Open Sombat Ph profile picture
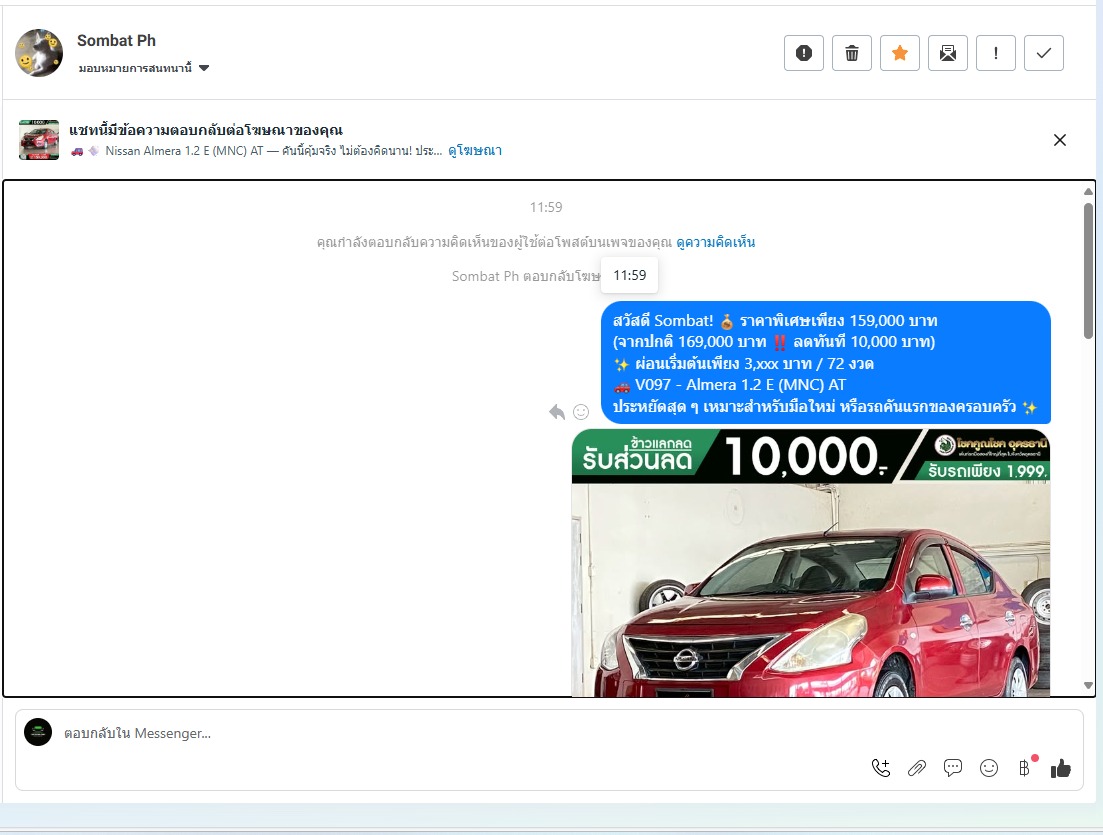Screen dimensions: 1103x835 pos(39,53)
